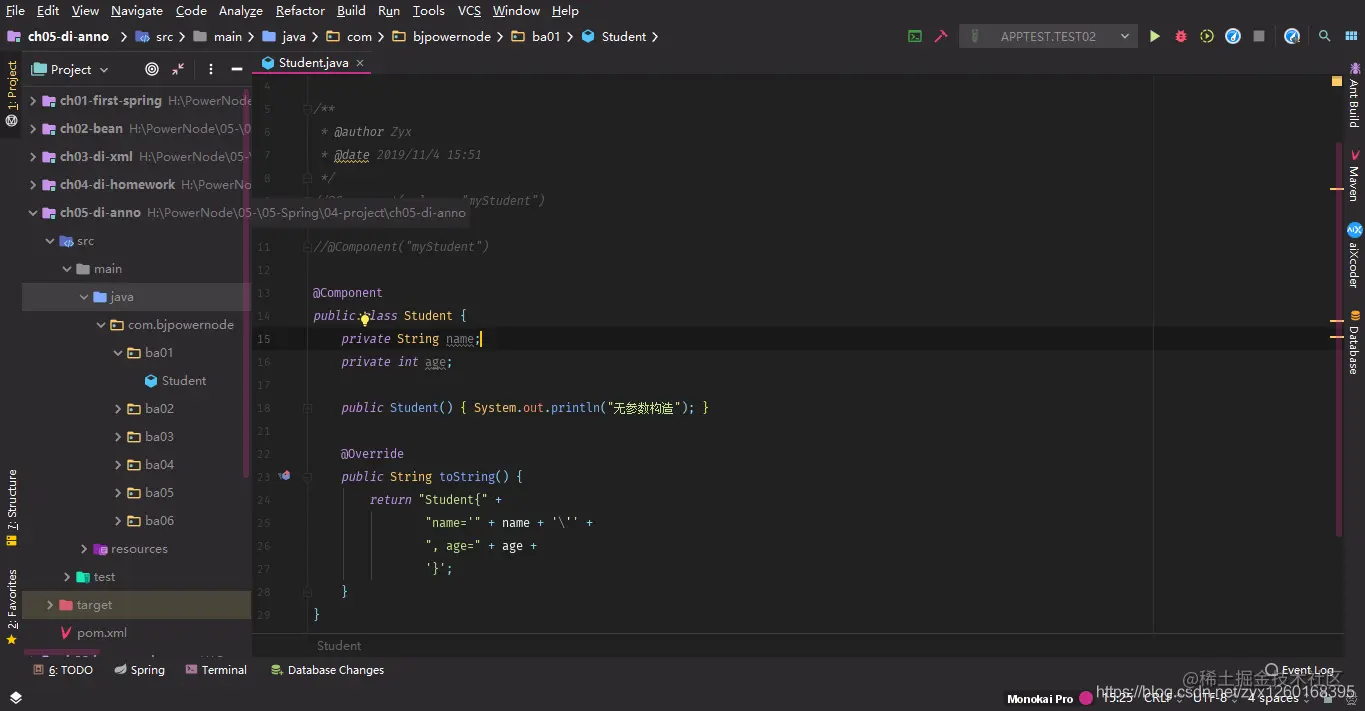Click the profiler run icon beside coverage
Image resolution: width=1365 pixels, height=711 pixels.
click(1233, 36)
